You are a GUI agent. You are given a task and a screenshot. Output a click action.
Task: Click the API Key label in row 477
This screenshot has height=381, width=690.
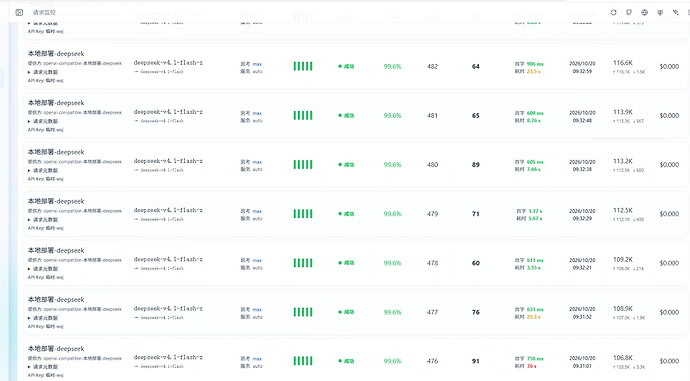click(45, 326)
